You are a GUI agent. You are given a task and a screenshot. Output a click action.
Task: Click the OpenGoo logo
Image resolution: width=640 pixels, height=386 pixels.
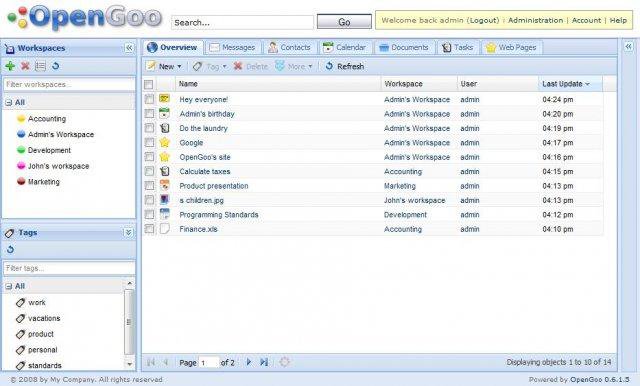(x=84, y=18)
